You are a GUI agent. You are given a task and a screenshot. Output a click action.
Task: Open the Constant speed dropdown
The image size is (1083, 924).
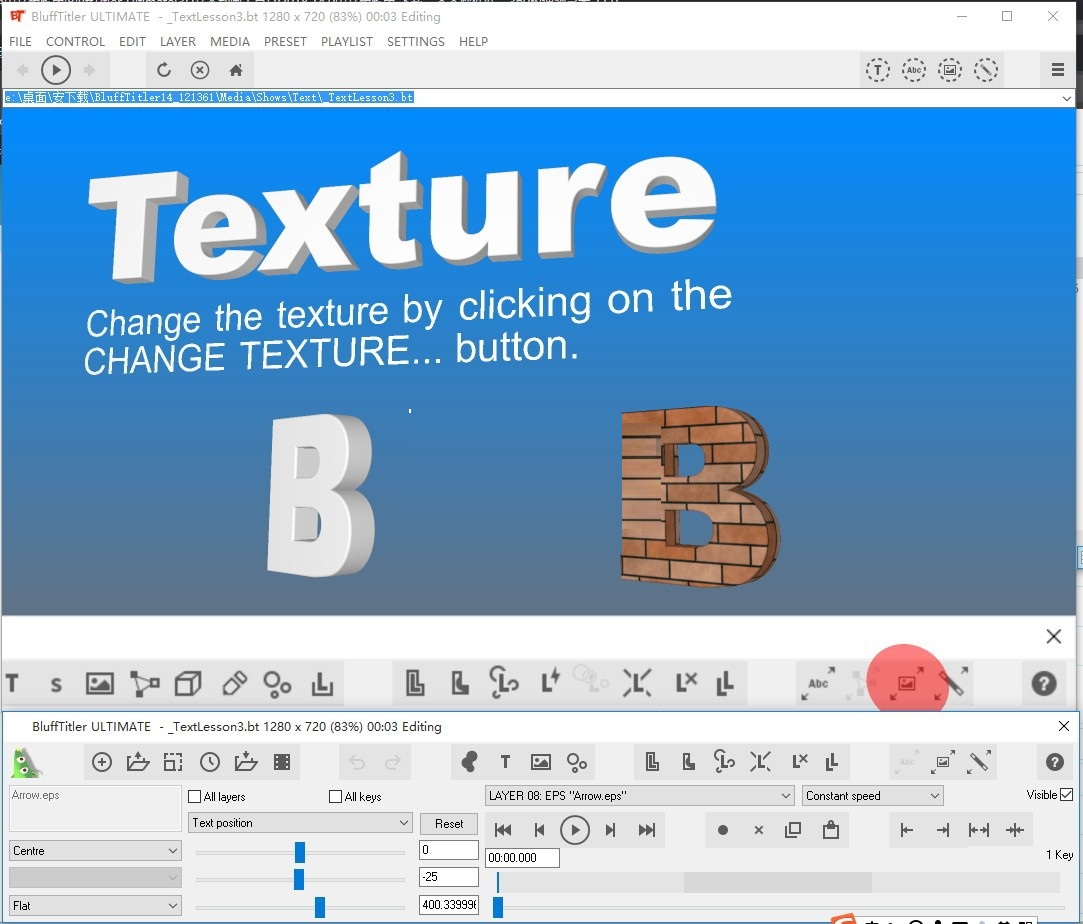coord(872,796)
